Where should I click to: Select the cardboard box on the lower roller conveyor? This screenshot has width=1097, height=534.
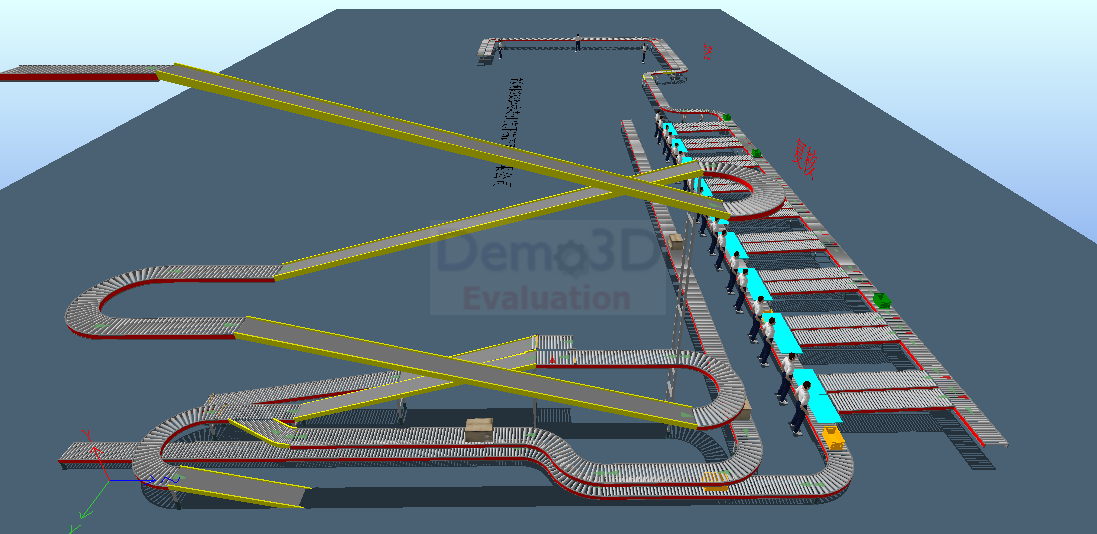pos(479,430)
